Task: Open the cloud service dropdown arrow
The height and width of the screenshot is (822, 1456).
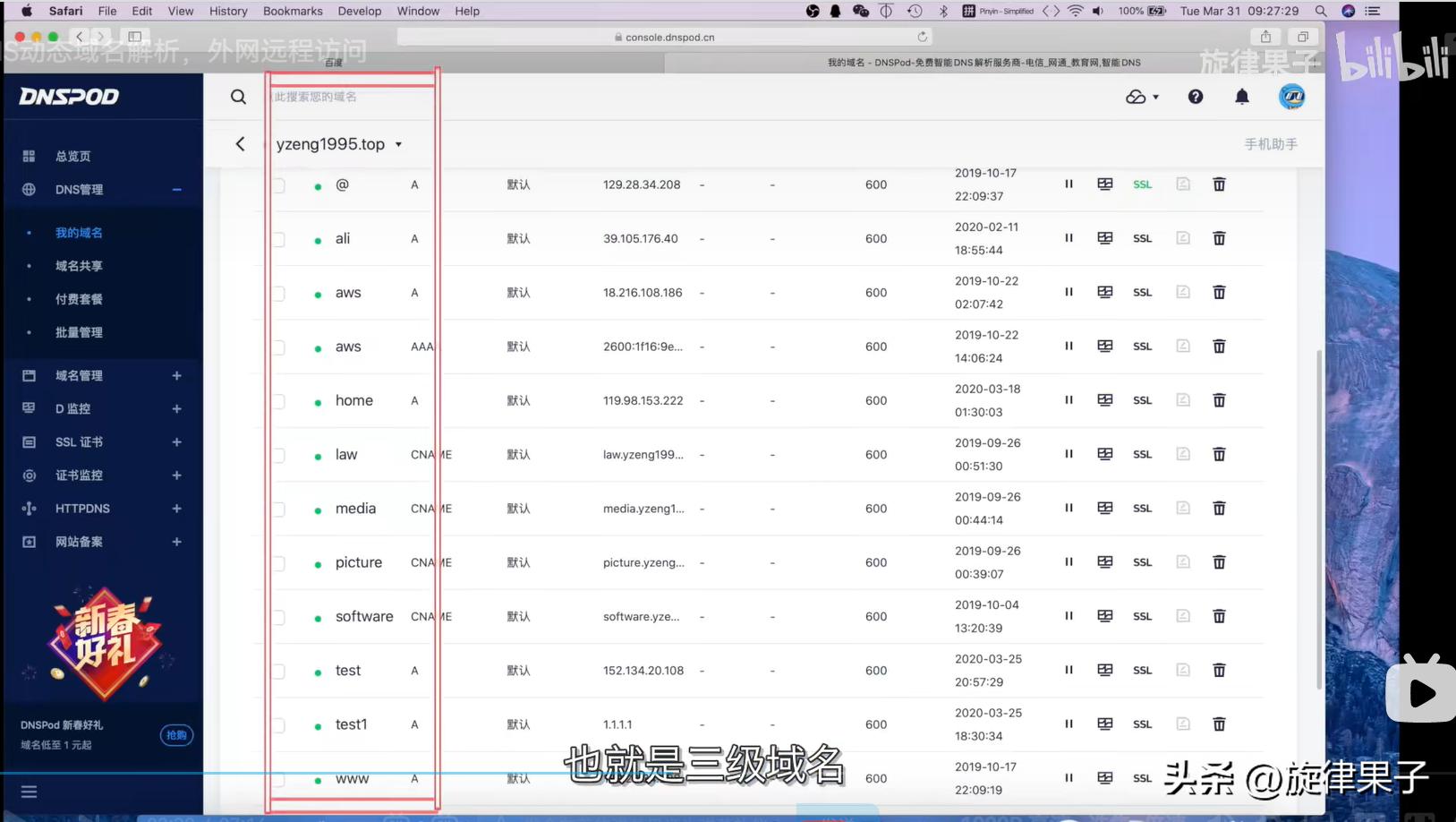Action: (1154, 97)
